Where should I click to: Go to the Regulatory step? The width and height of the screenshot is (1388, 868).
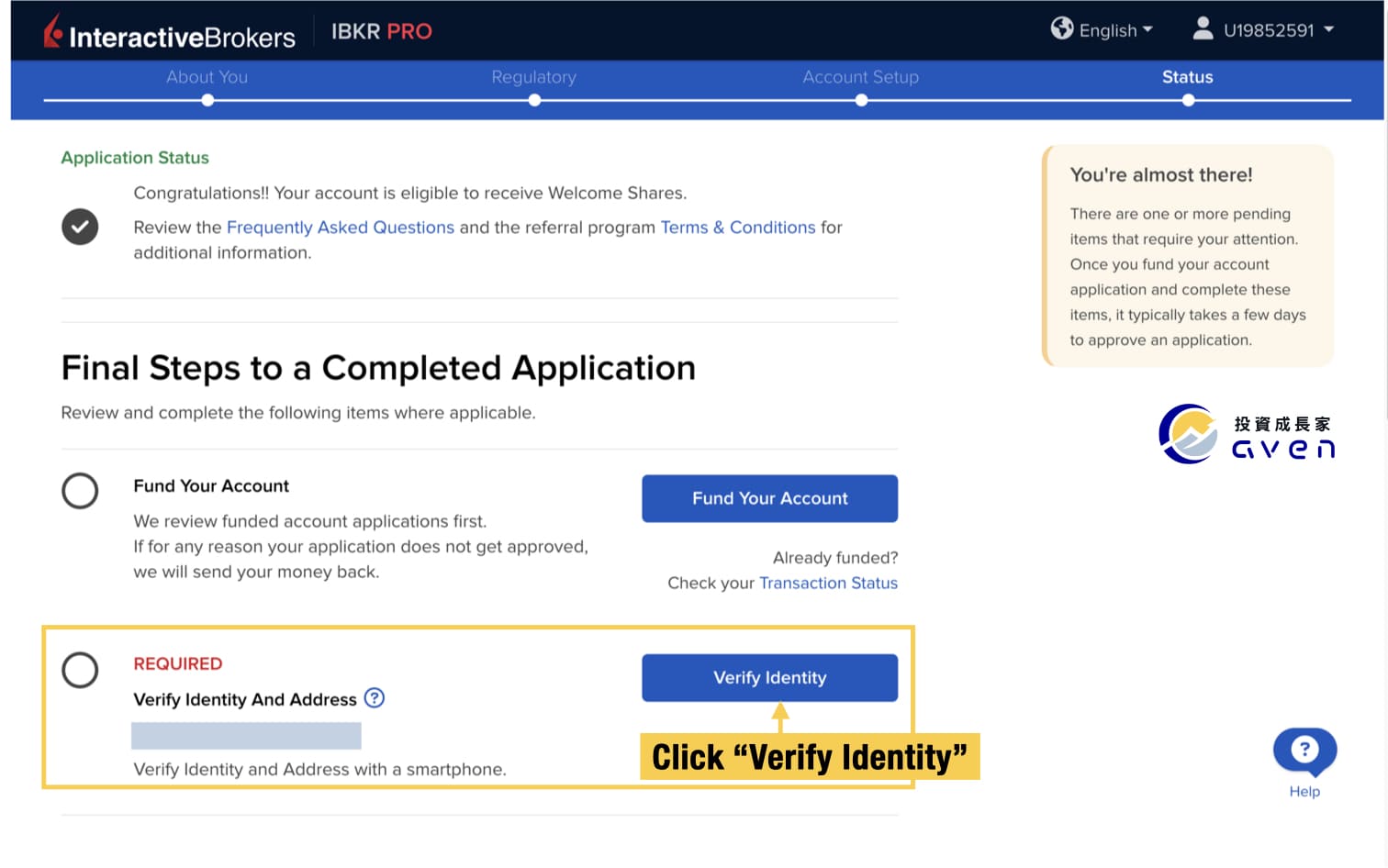click(x=533, y=78)
